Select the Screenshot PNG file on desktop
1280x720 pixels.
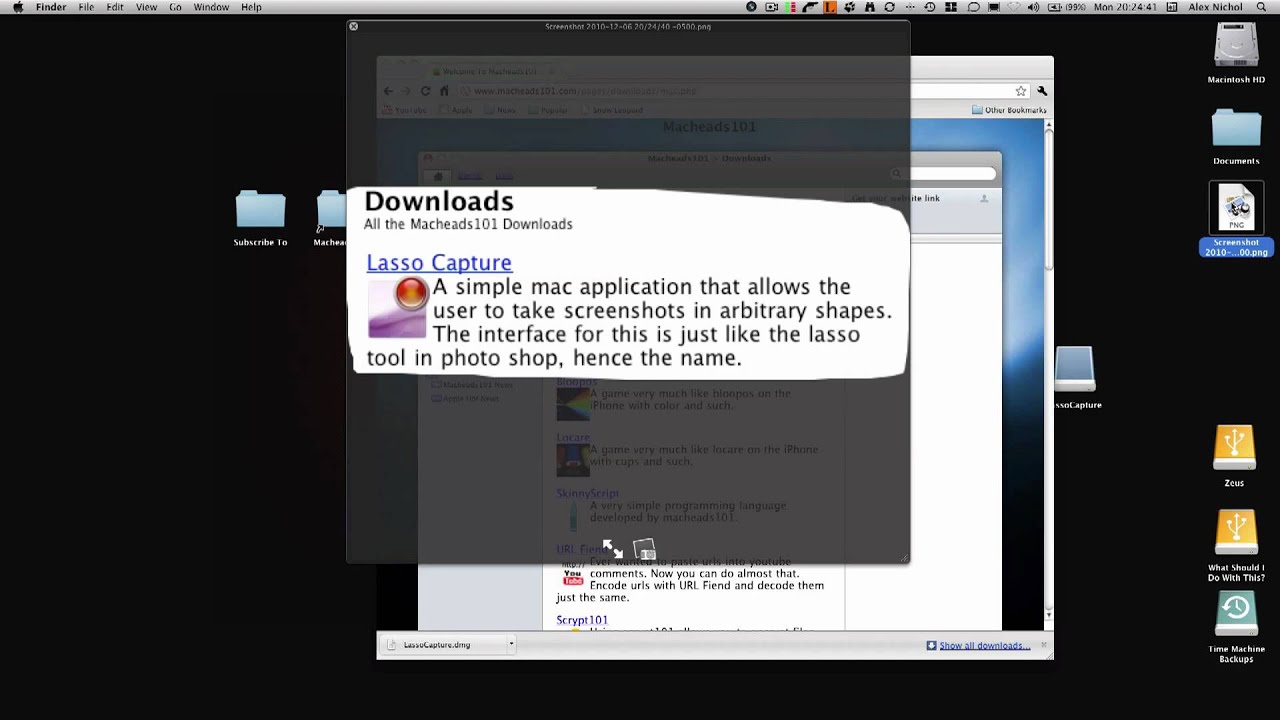click(x=1236, y=220)
